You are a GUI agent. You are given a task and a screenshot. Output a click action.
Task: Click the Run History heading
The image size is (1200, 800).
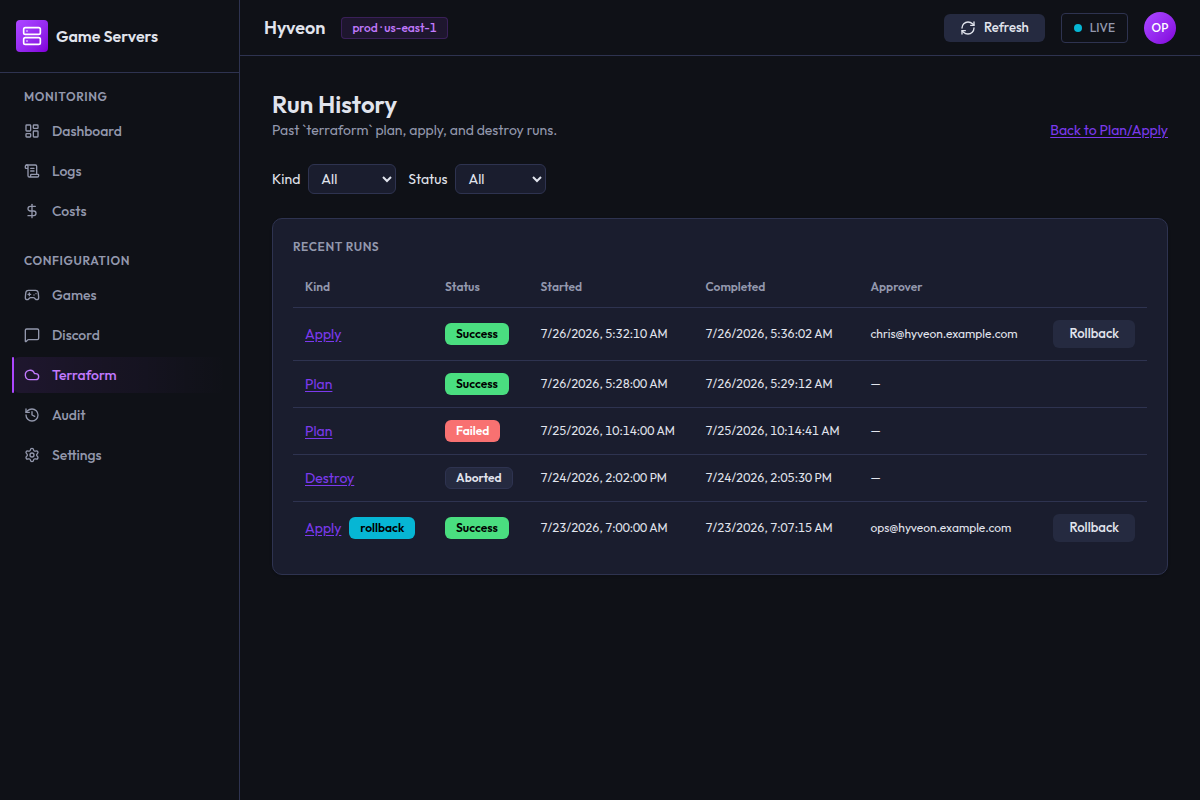pos(334,105)
